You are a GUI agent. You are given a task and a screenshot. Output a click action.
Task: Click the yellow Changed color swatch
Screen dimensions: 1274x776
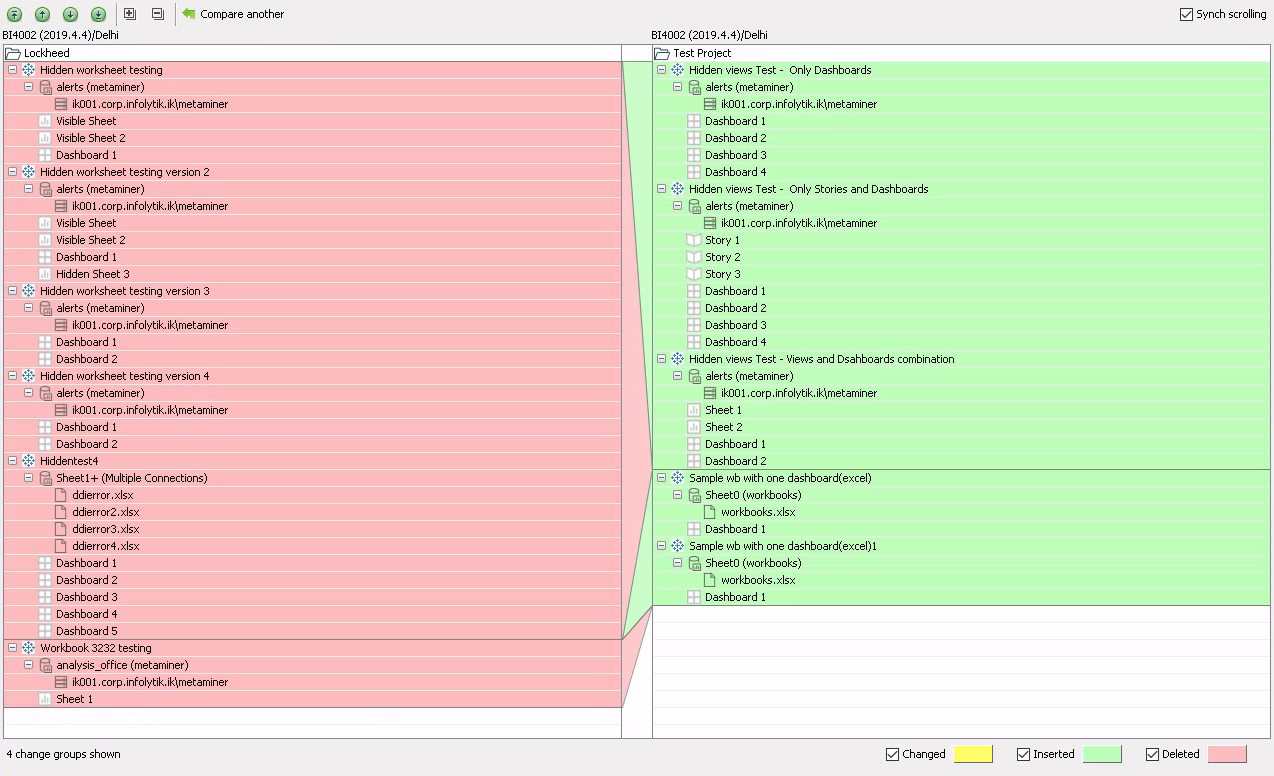tap(973, 754)
